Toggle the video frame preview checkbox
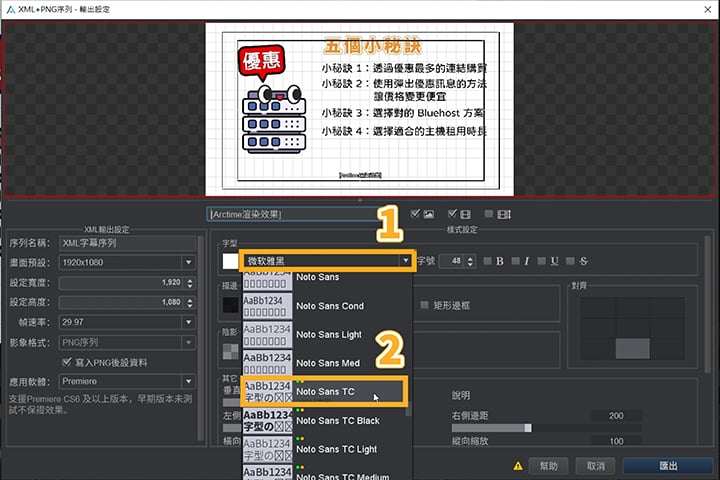Viewport: 720px width, 480px height. (x=452, y=214)
